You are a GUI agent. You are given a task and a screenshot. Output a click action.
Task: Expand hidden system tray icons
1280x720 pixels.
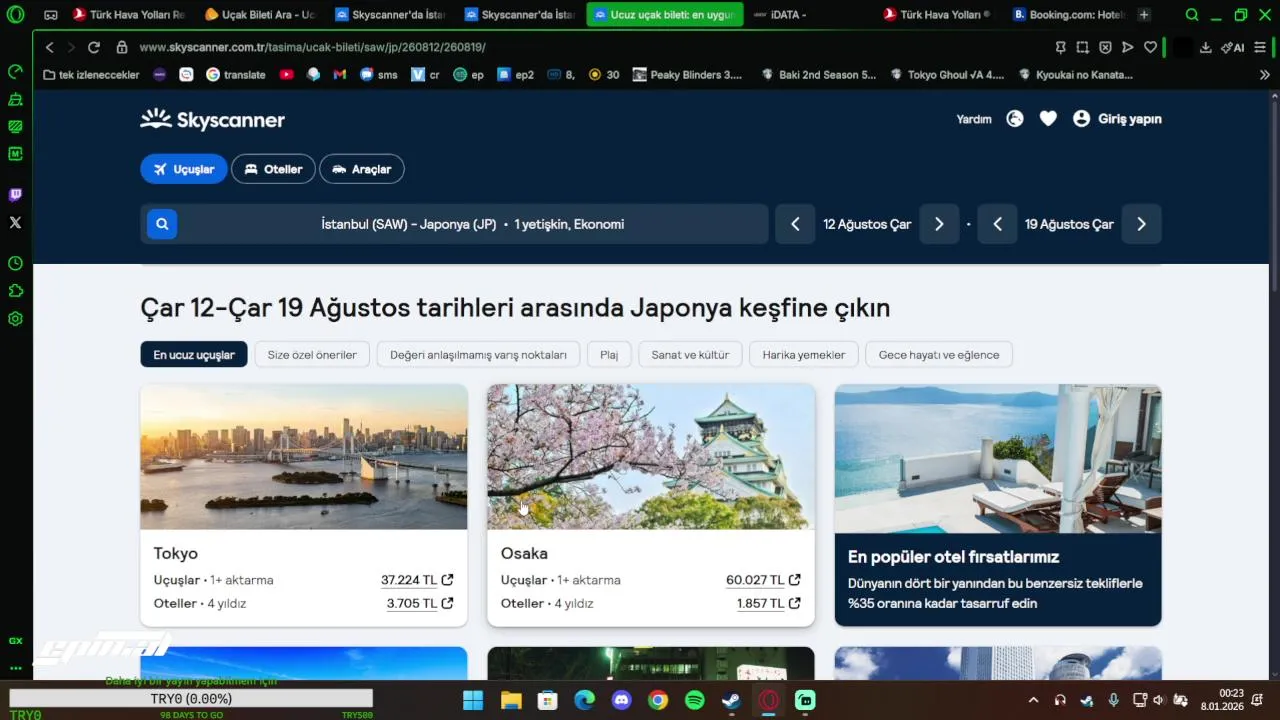coord(1033,700)
